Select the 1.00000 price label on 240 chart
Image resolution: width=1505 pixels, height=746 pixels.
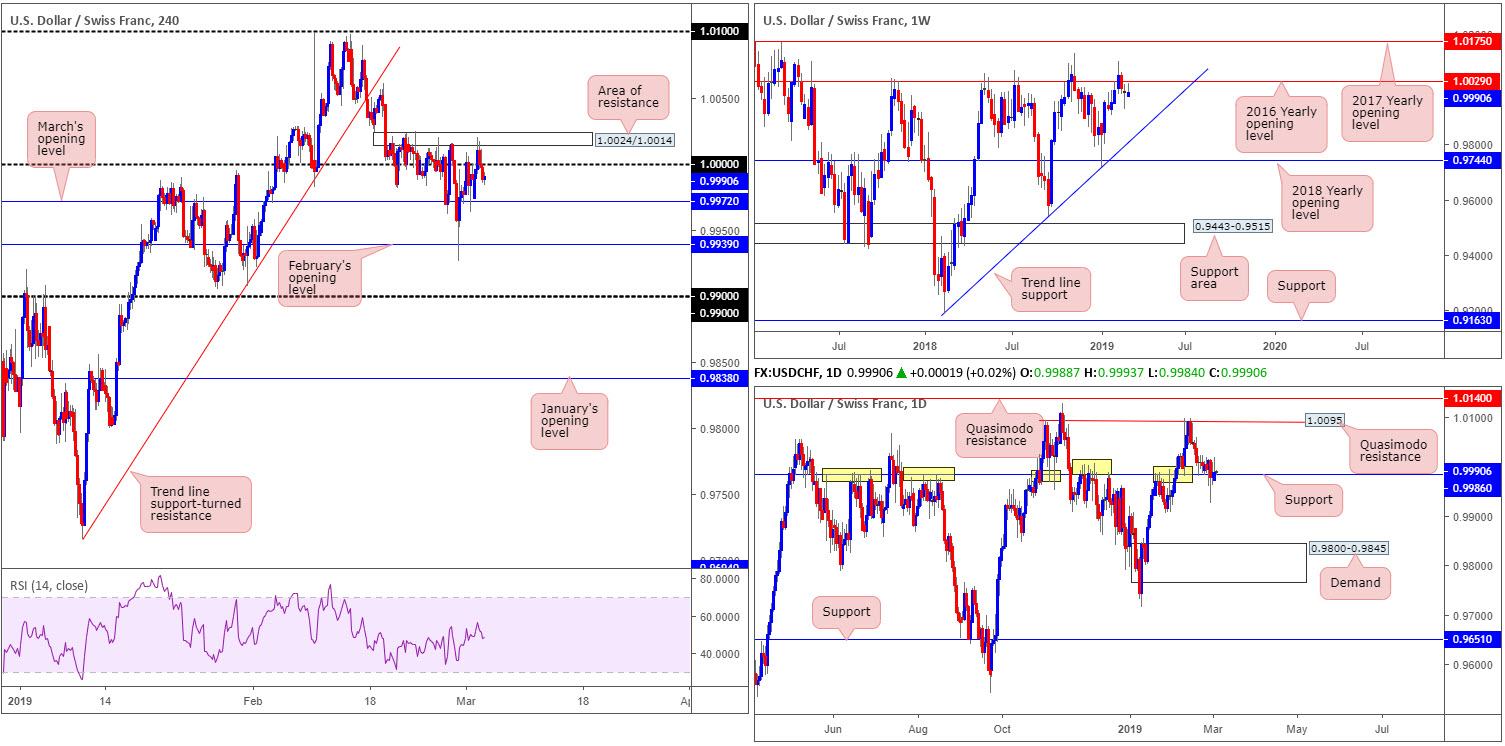point(720,164)
